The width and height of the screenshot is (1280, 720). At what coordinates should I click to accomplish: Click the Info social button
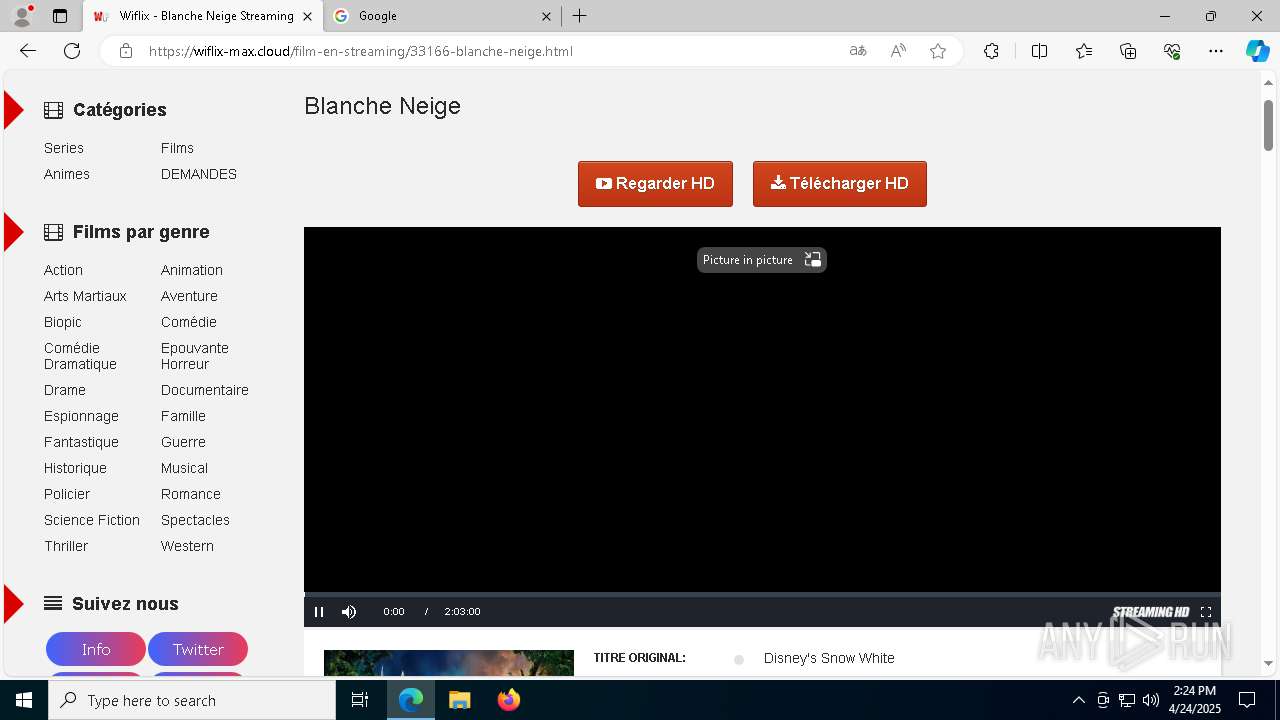point(96,649)
